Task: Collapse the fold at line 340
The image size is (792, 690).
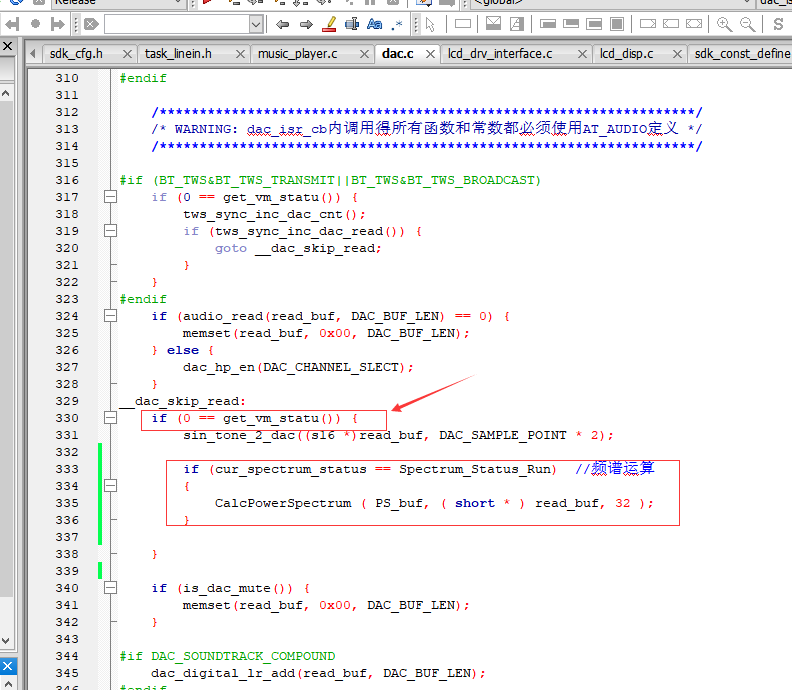Action: click(x=110, y=588)
